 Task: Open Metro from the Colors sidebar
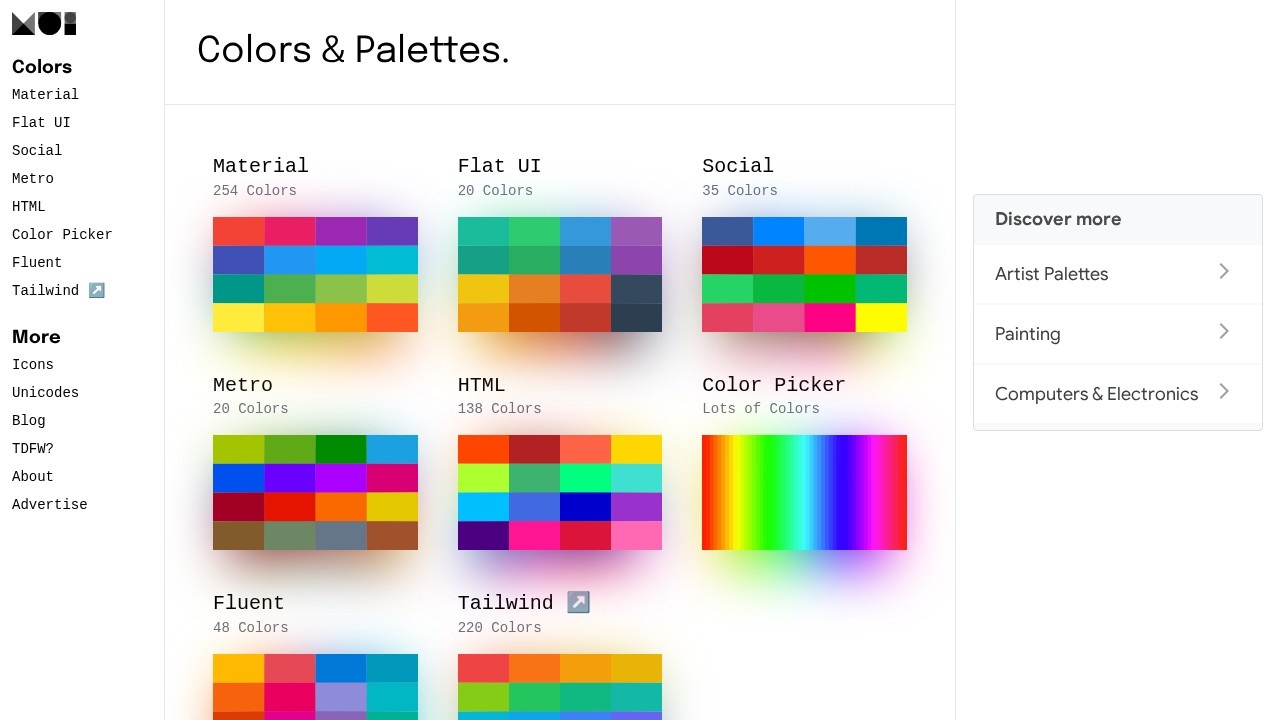click(32, 178)
